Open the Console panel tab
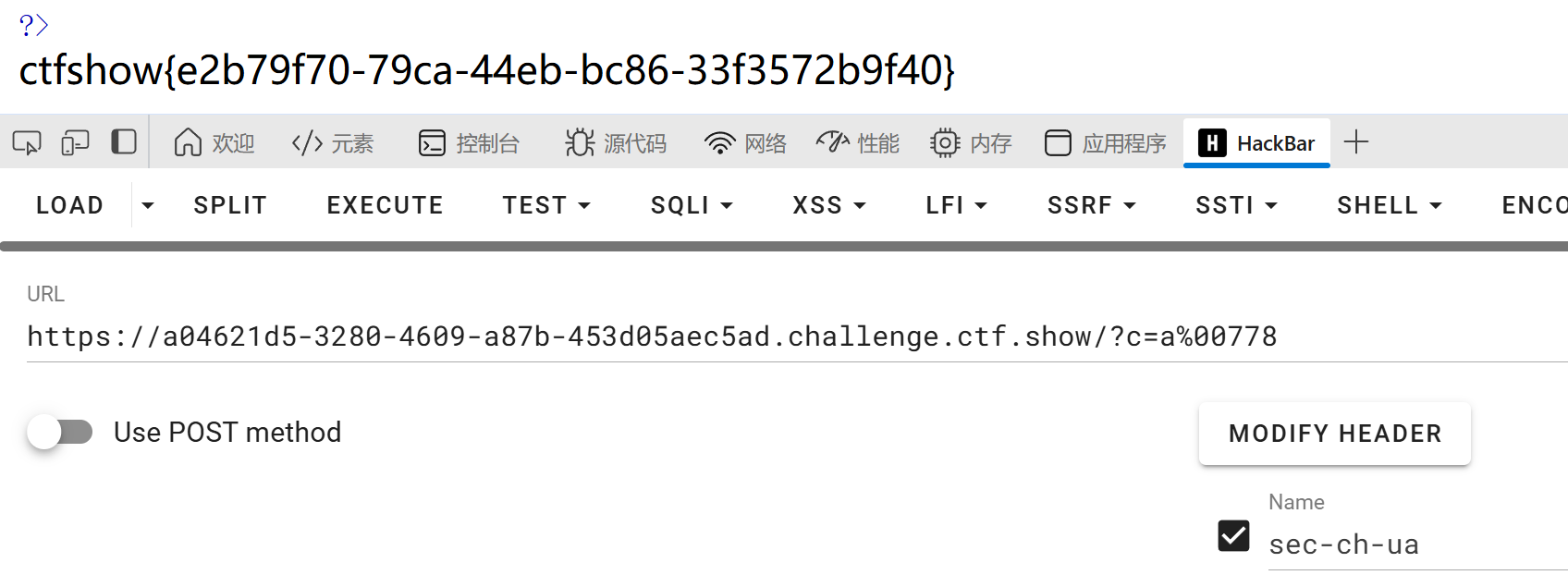1568x575 pixels. pos(469,143)
